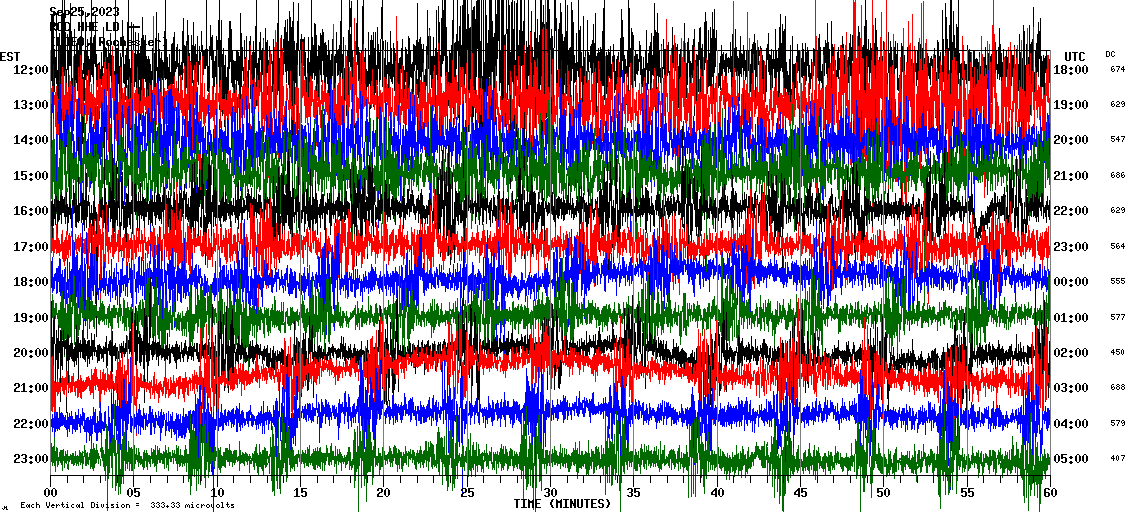Select the 22:00 EST trace label on the left axis
This screenshot has width=1130, height=519.
pyautogui.click(x=30, y=423)
